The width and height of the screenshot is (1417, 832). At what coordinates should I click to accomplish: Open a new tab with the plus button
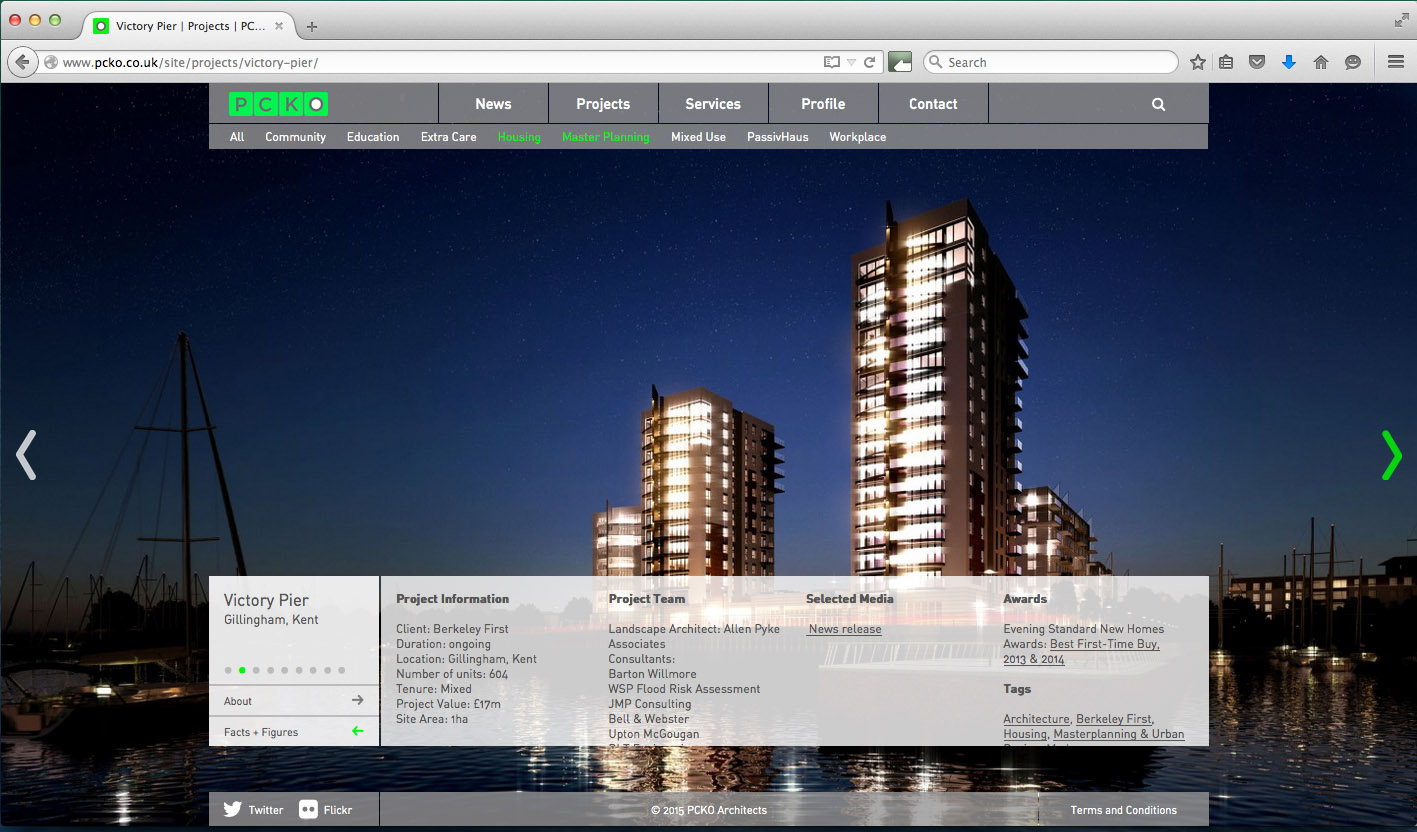pos(312,27)
